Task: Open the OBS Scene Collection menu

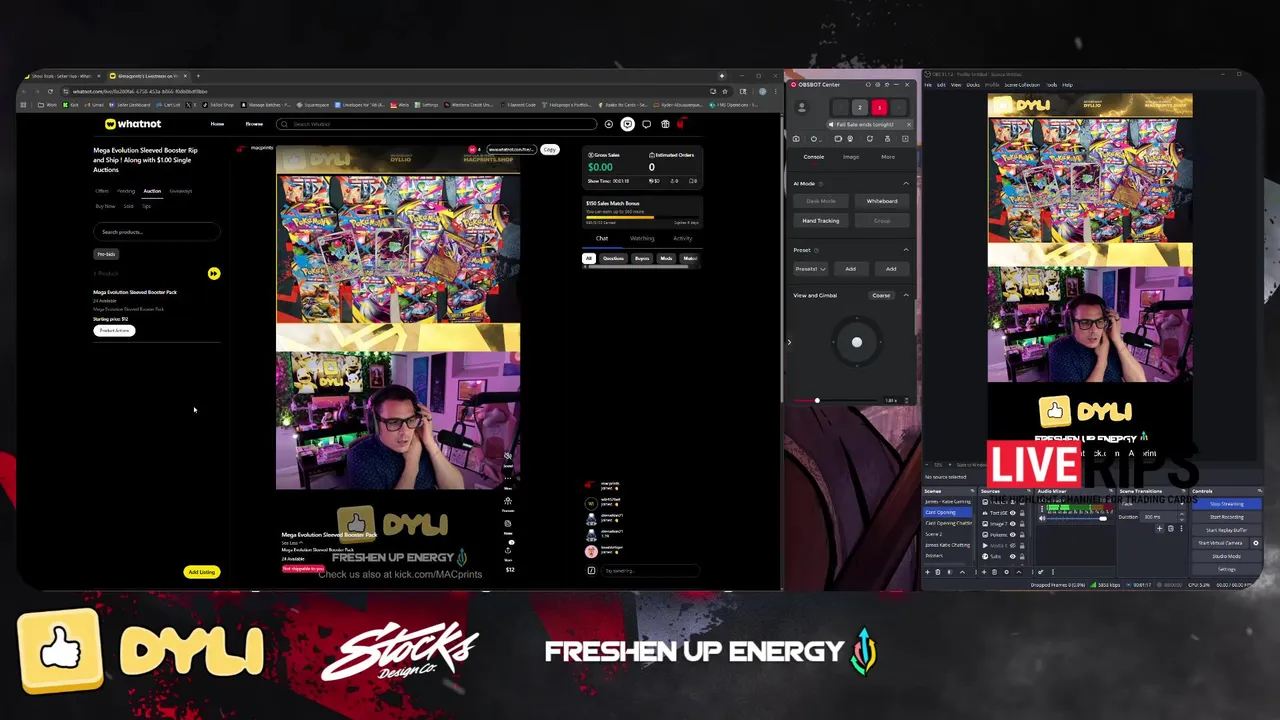Action: click(x=1022, y=85)
